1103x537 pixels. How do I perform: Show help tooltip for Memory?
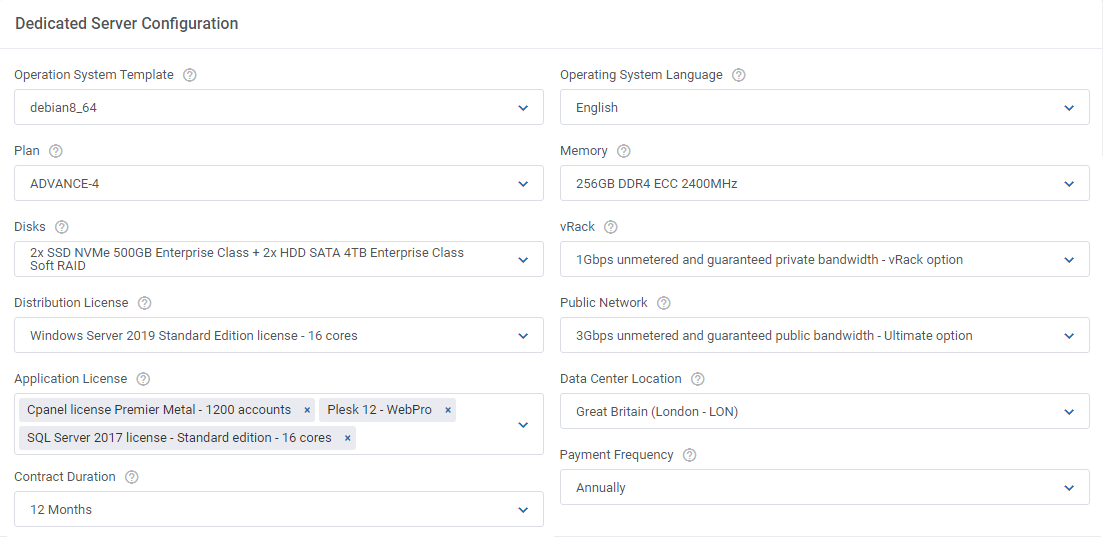point(624,151)
